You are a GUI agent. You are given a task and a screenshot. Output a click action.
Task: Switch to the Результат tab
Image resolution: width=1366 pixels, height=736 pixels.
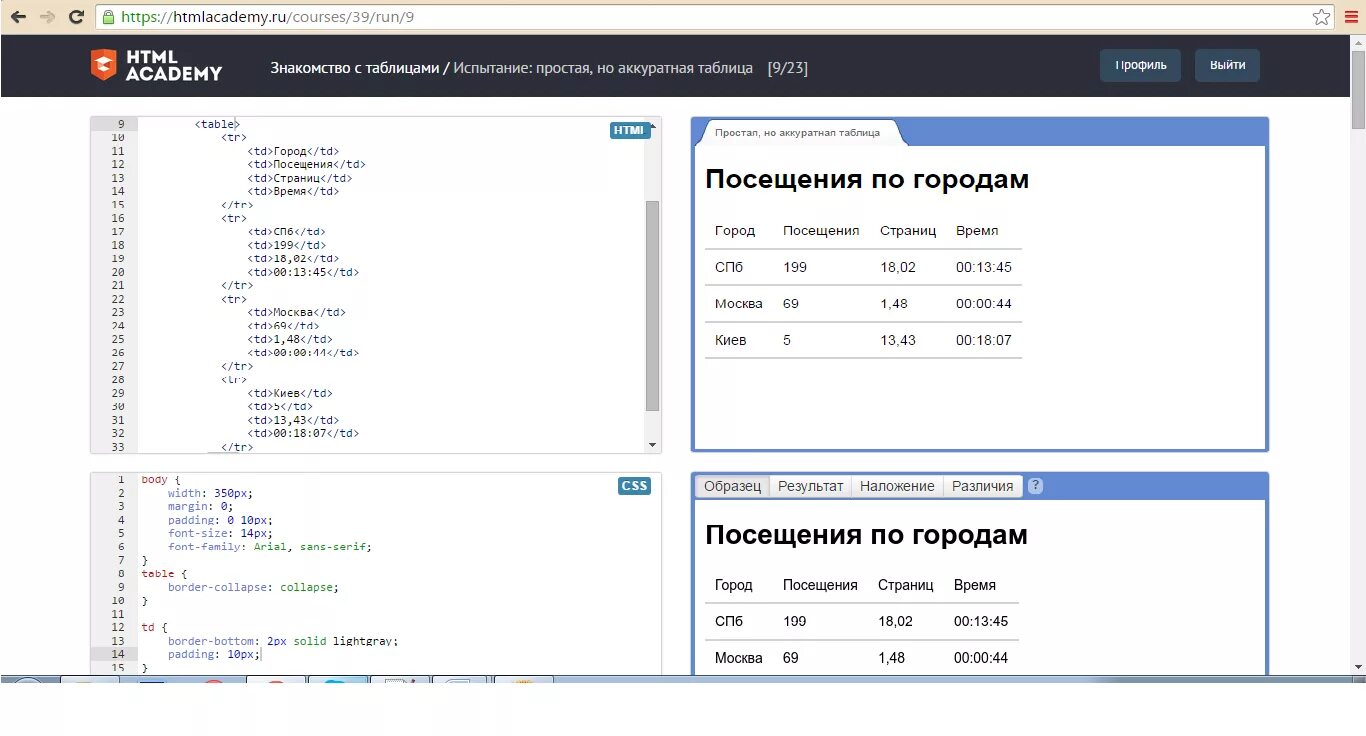811,486
